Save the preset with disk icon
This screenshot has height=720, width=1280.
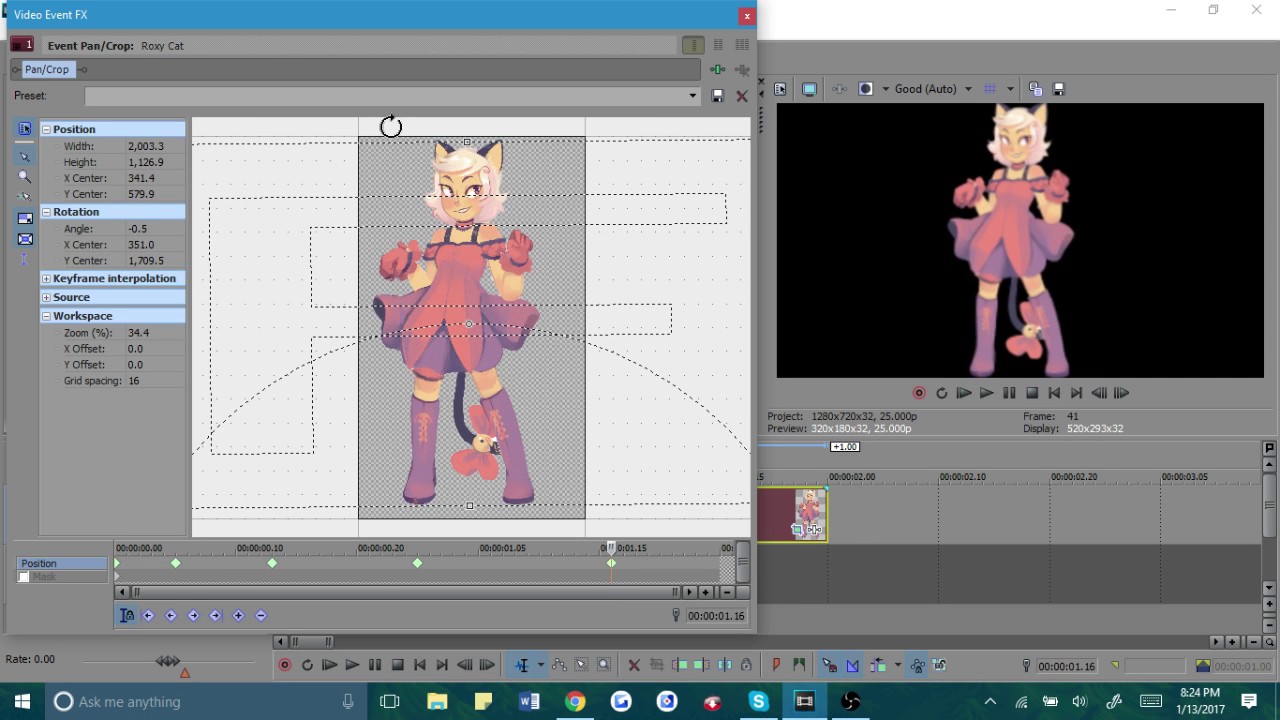point(717,96)
